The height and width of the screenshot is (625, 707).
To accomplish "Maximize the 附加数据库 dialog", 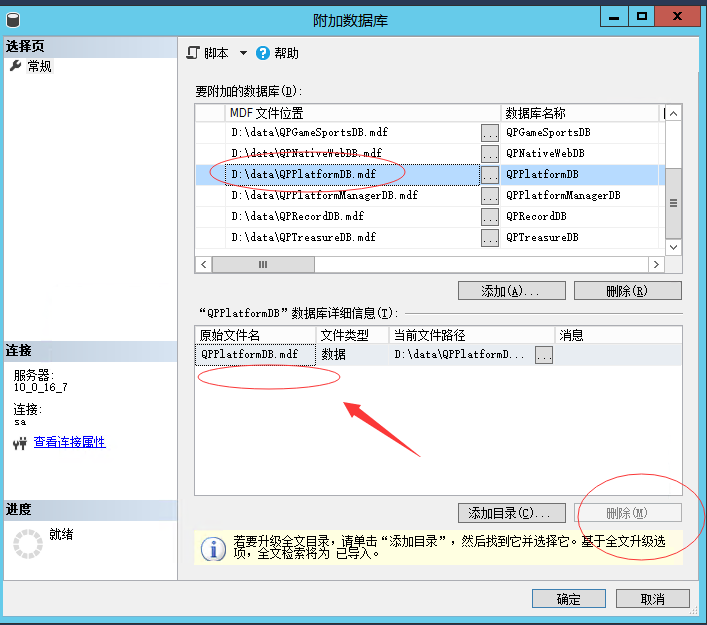I will tap(641, 17).
